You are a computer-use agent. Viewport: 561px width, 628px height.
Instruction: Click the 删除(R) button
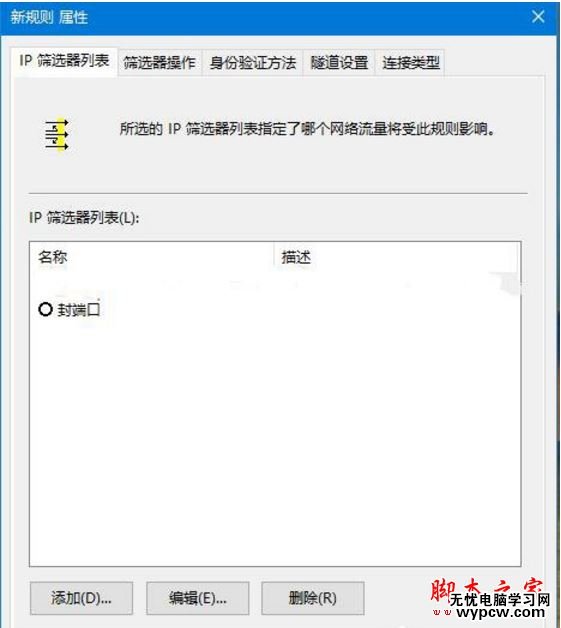(x=313, y=598)
